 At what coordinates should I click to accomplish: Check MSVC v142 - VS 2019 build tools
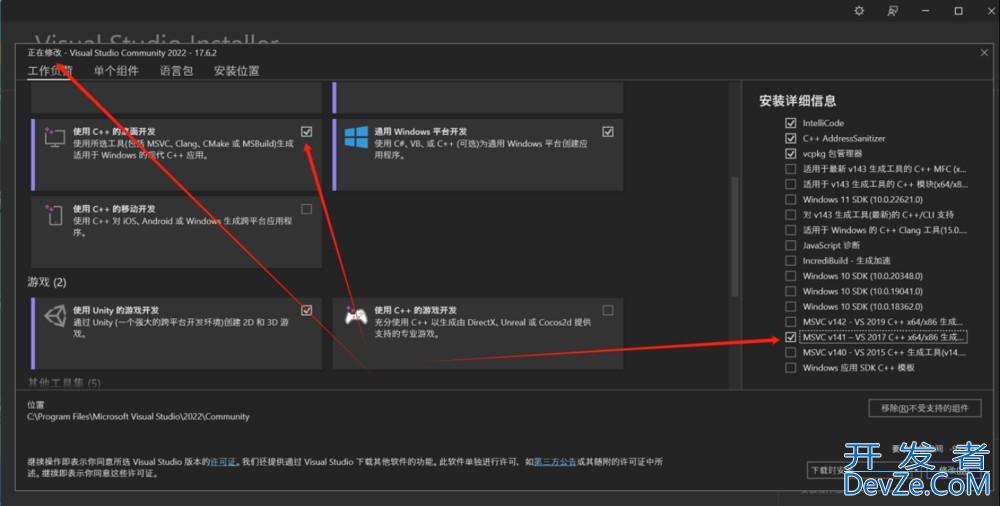coord(791,322)
